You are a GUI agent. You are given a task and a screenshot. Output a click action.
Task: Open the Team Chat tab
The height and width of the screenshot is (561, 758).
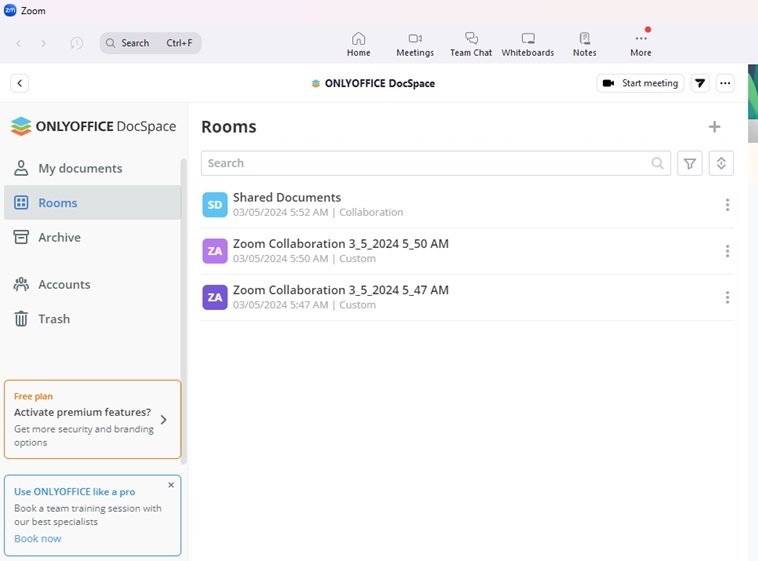[x=471, y=44]
